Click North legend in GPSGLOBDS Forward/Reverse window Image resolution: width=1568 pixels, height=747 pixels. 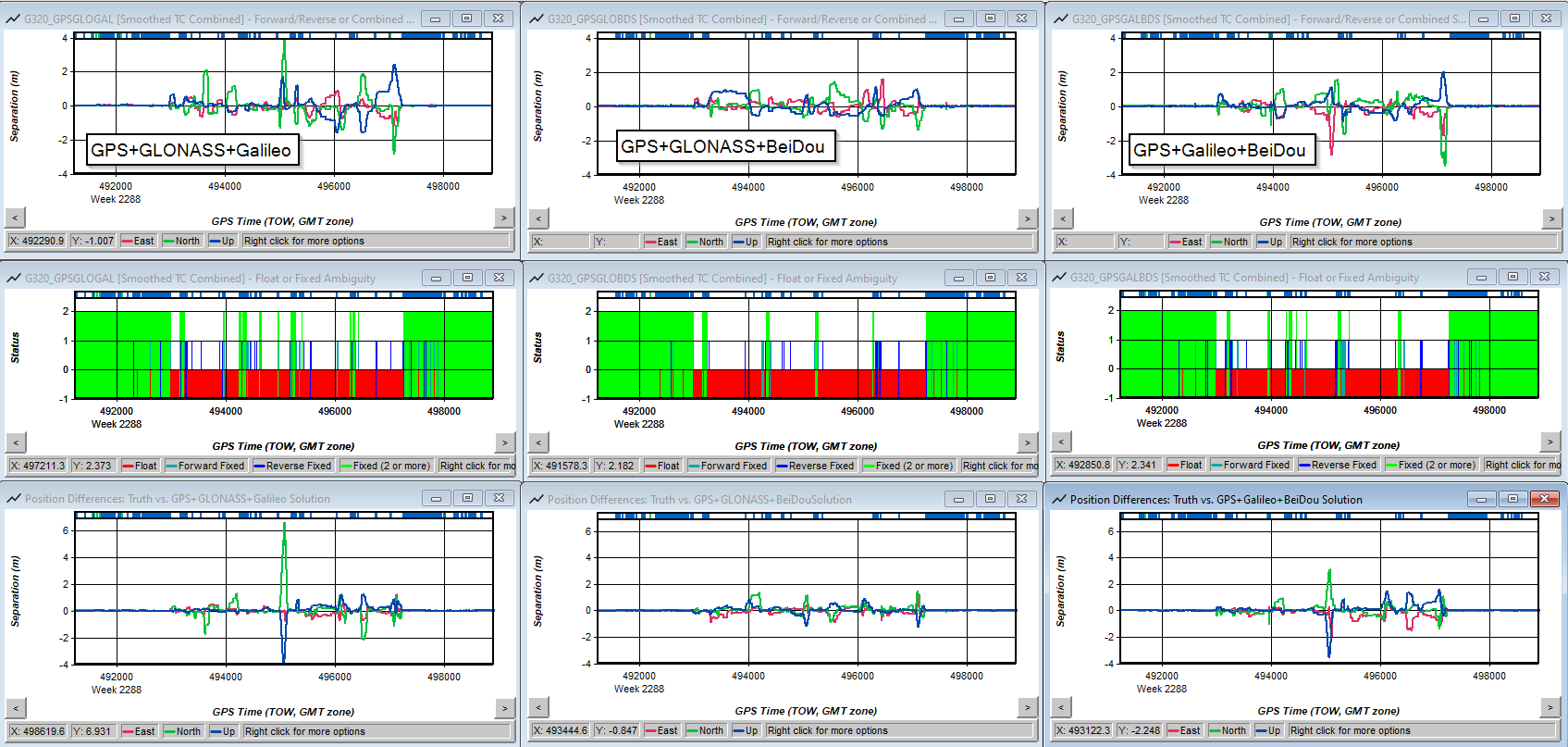pos(705,243)
